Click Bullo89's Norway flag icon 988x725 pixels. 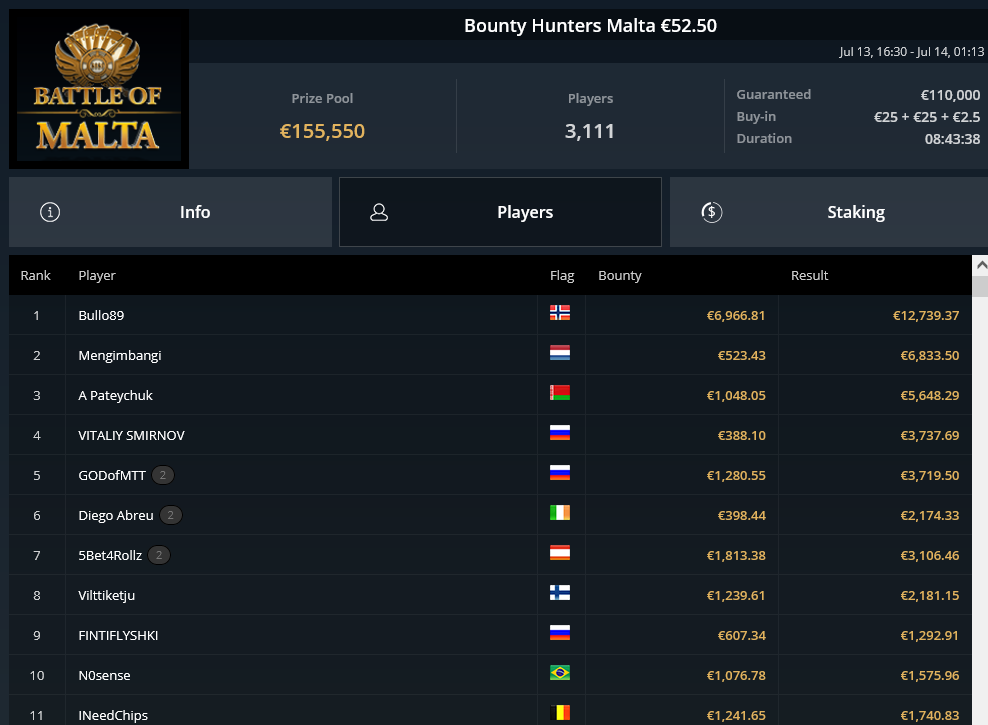(560, 312)
